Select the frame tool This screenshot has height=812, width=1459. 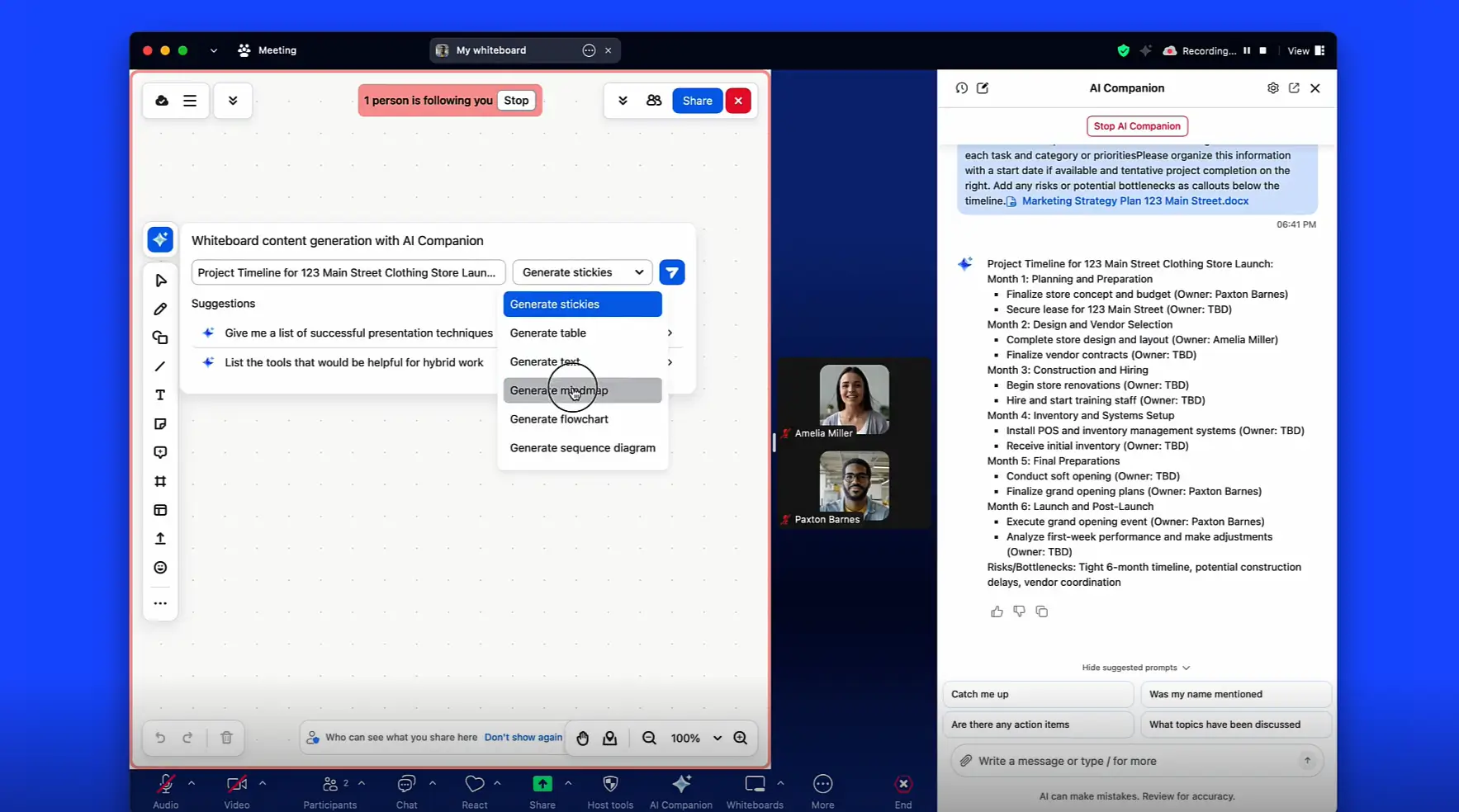coord(160,481)
